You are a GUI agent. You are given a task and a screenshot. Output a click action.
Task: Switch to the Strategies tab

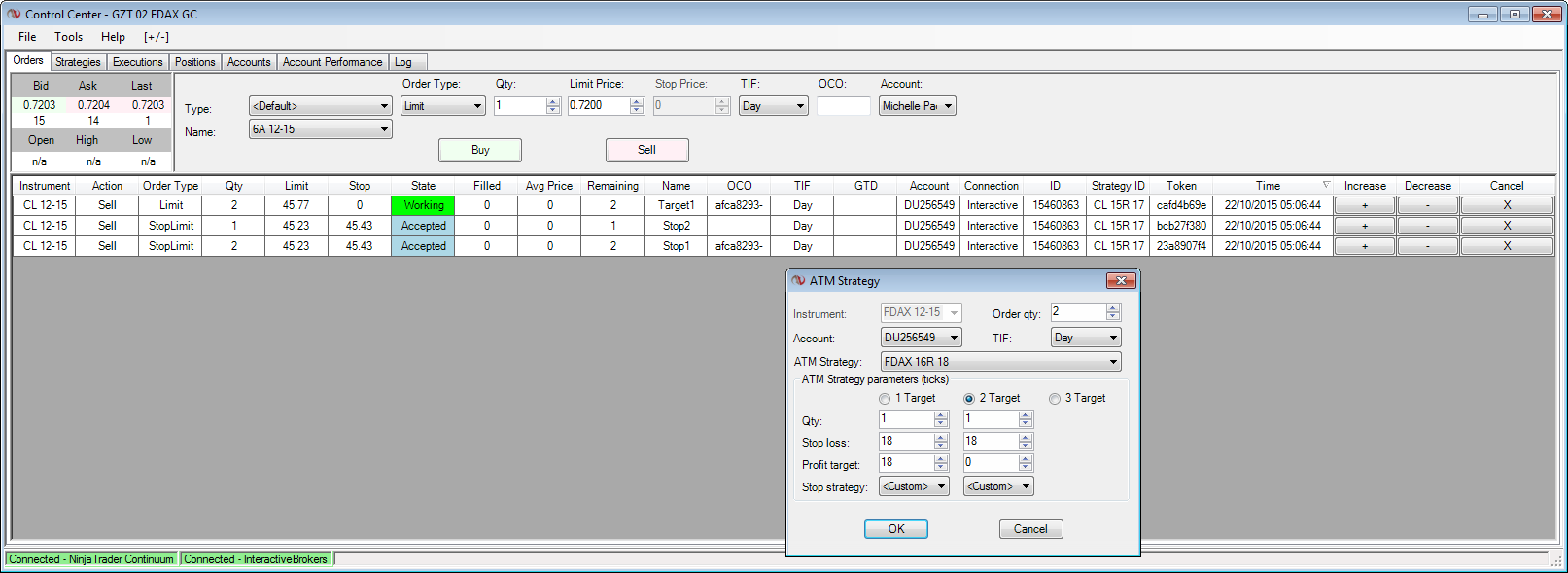pos(78,62)
